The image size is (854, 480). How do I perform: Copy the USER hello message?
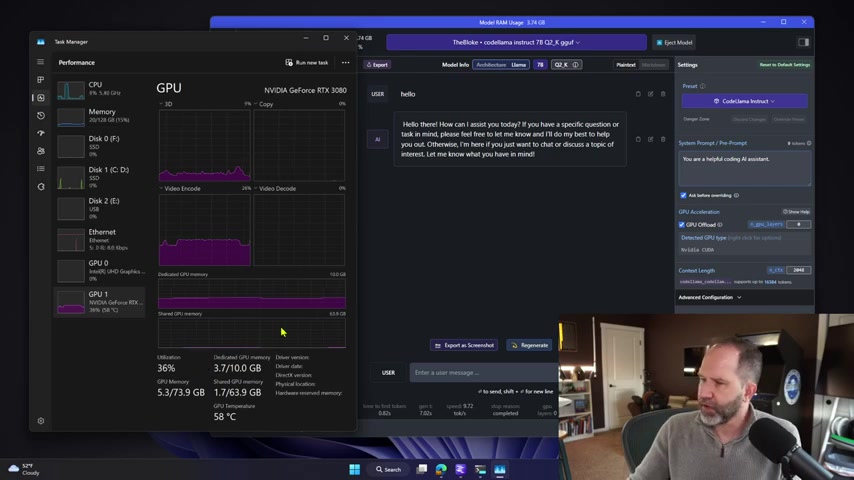tap(638, 94)
